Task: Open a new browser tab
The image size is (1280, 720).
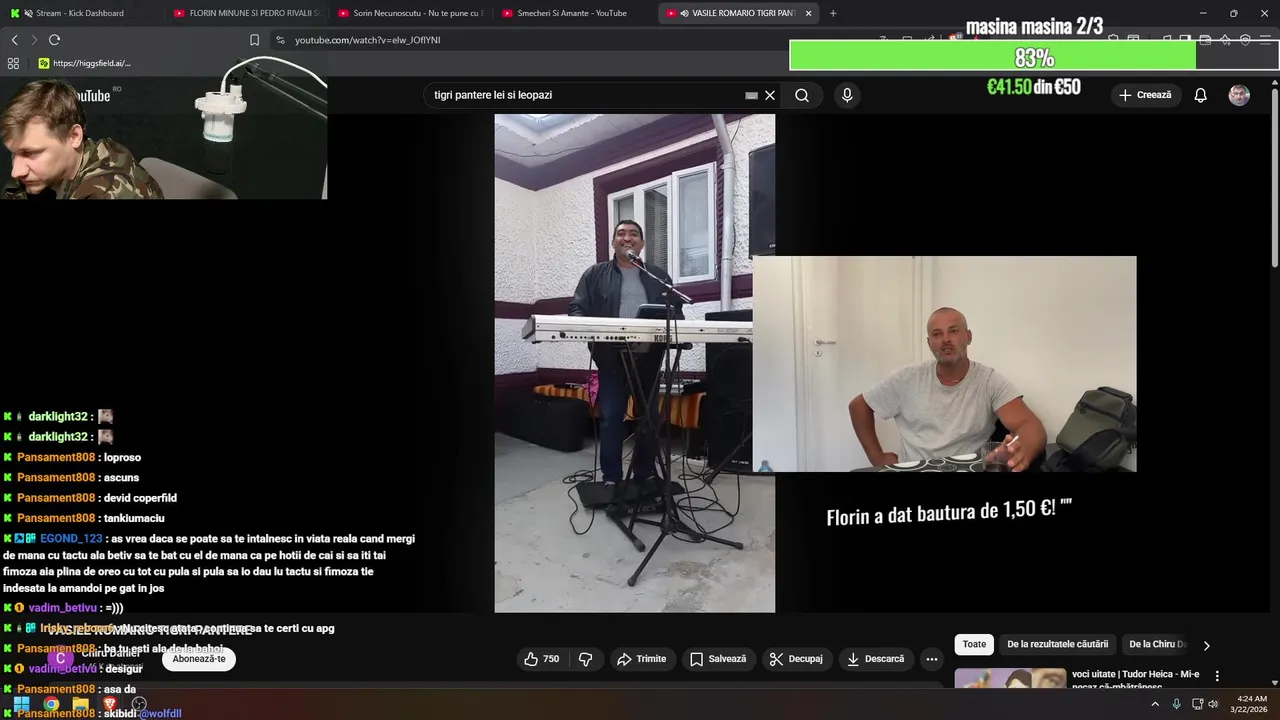Action: tap(833, 13)
